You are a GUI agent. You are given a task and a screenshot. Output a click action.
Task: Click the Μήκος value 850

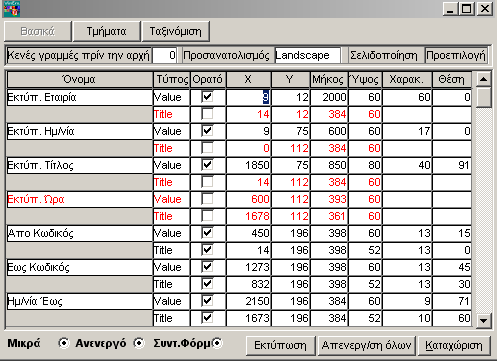(x=329, y=165)
